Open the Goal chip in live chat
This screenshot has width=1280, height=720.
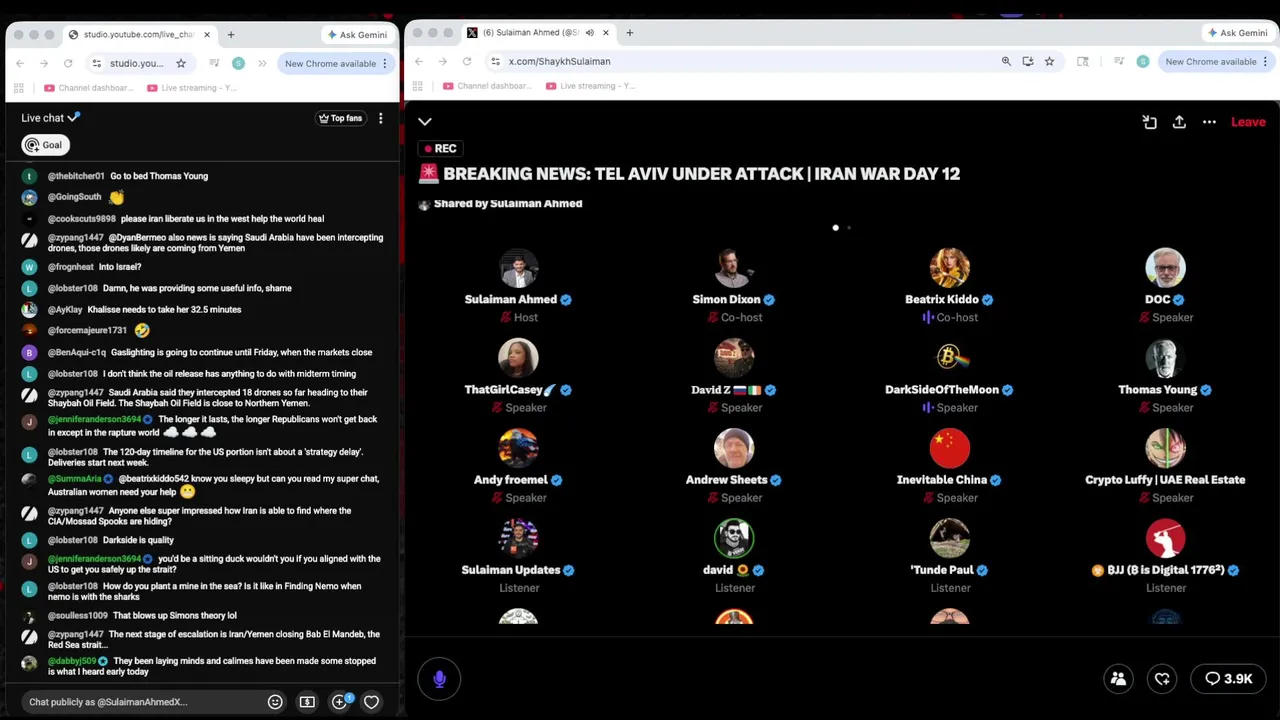tap(45, 145)
